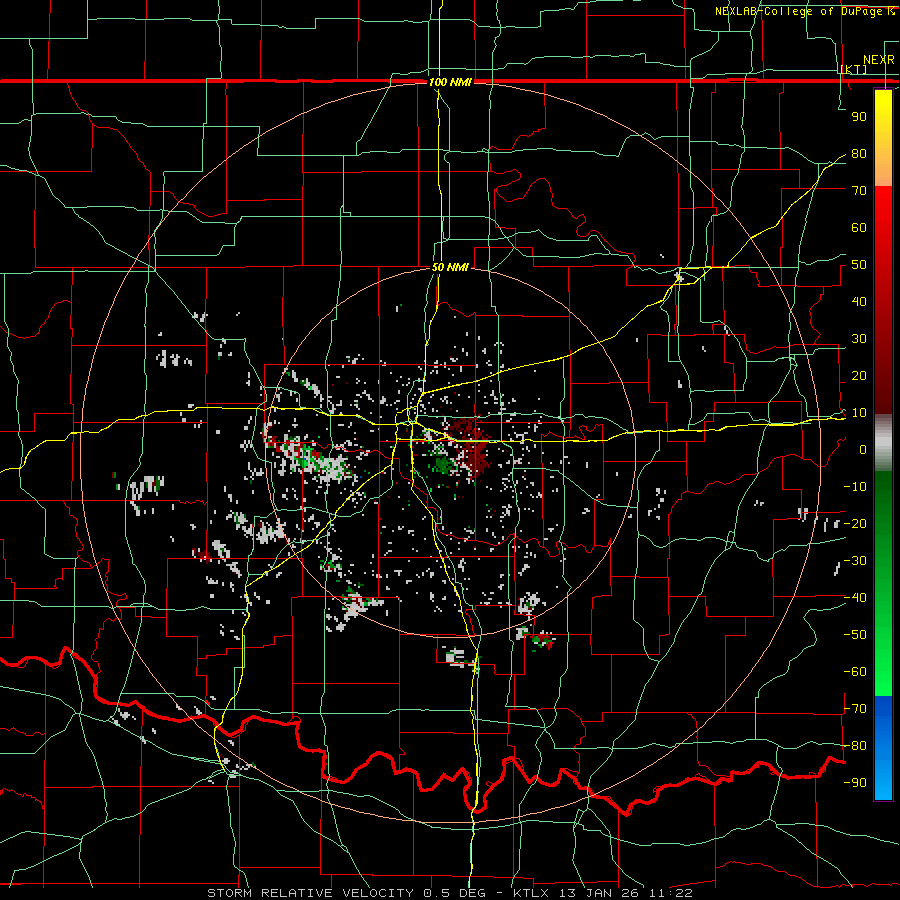Click the -10 value on velocity scale

[855, 487]
